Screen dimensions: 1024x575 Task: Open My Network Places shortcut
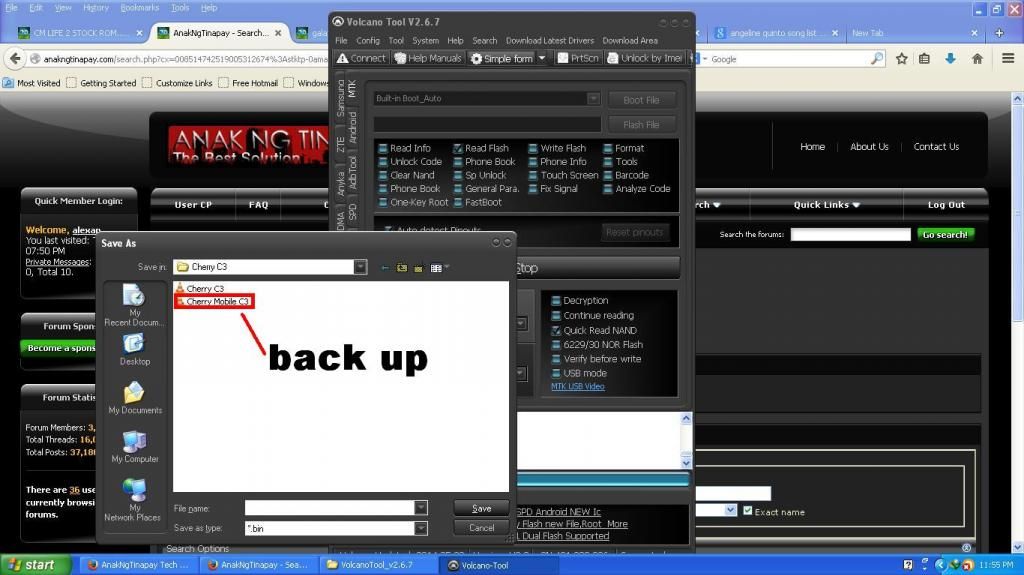pyautogui.click(x=134, y=498)
